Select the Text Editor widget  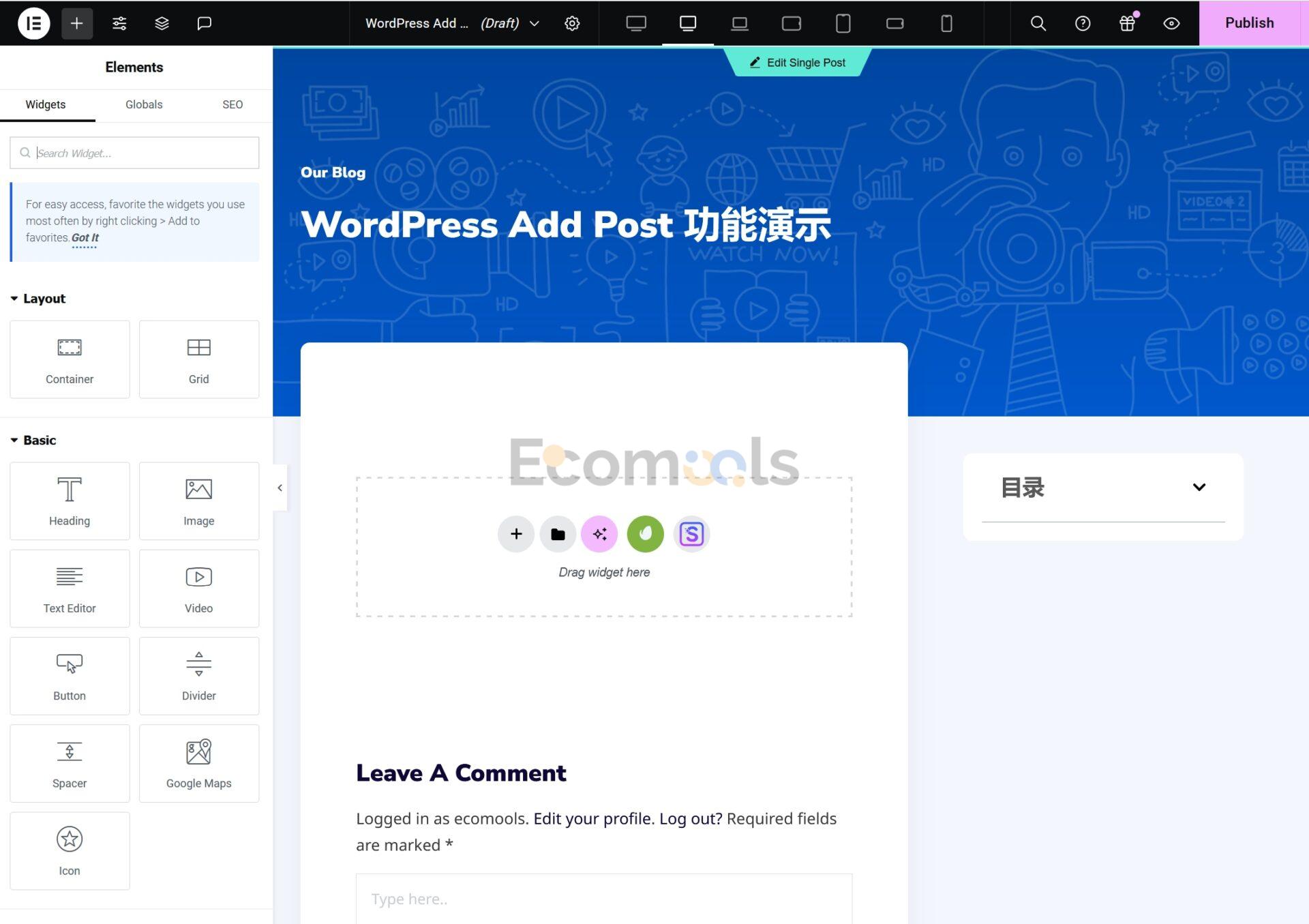pyautogui.click(x=70, y=588)
